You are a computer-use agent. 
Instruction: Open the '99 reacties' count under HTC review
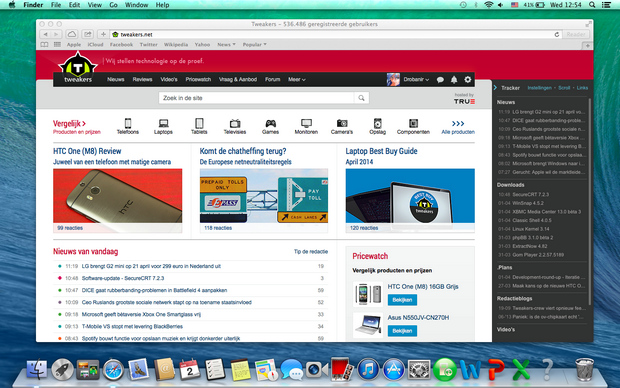coord(70,228)
